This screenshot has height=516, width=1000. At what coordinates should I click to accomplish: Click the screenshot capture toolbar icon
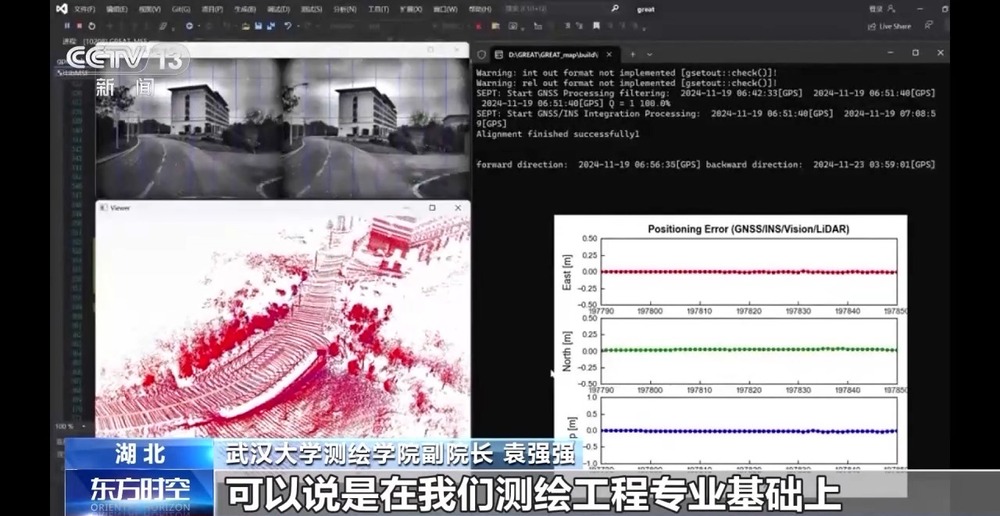513,26
